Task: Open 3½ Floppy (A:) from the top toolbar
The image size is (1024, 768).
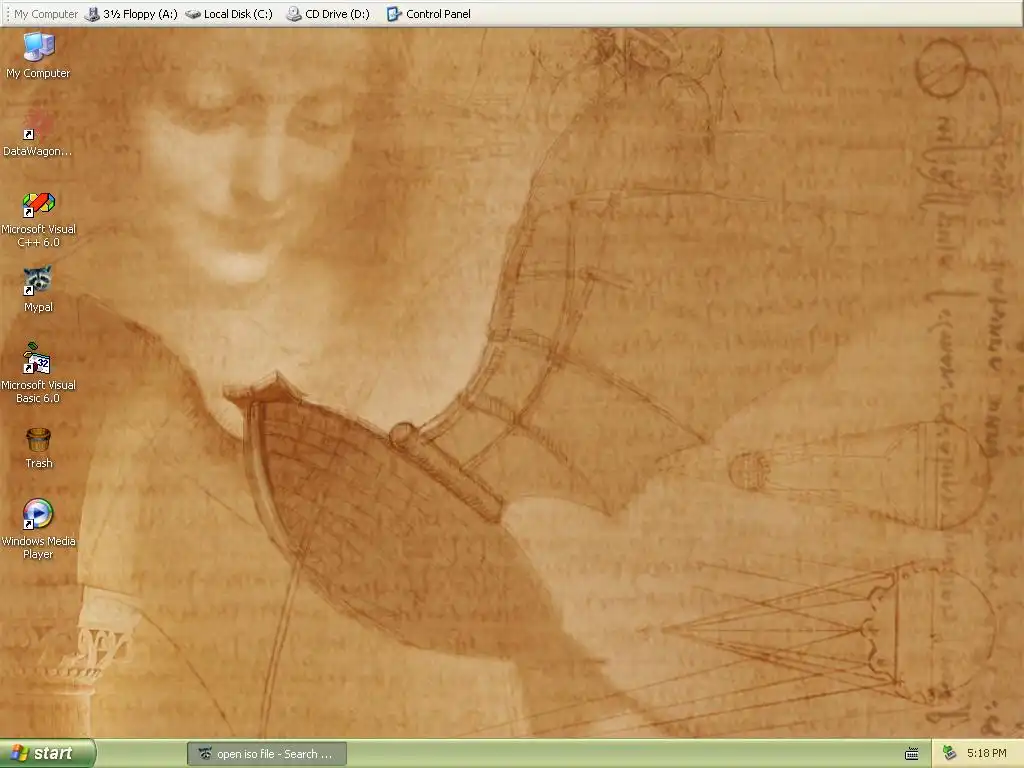Action: pos(132,14)
